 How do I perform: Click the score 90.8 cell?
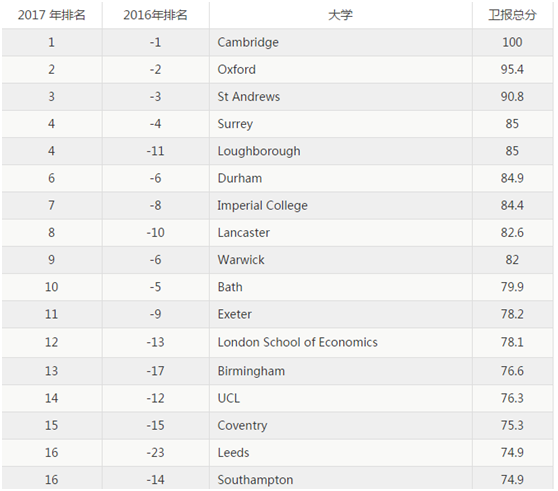click(x=512, y=96)
